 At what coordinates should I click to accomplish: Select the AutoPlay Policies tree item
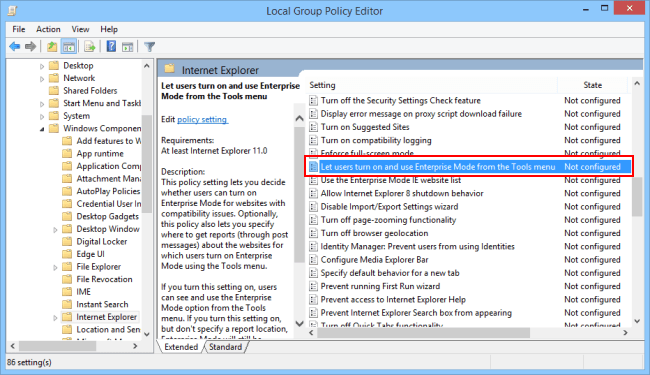click(108, 191)
